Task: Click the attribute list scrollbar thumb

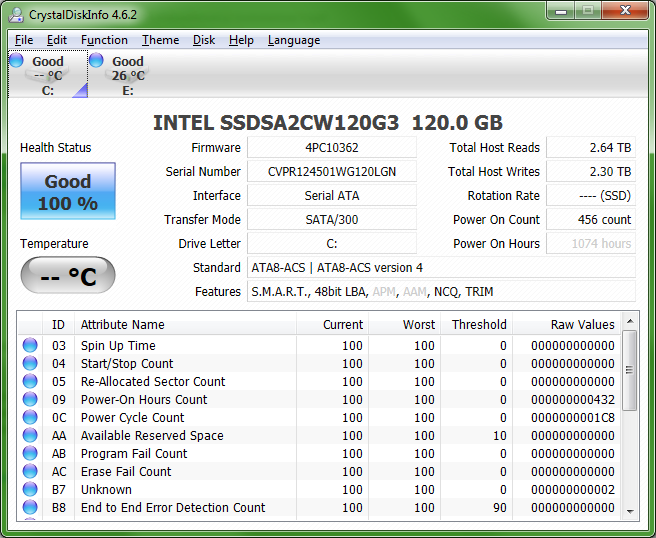Action: [x=629, y=370]
